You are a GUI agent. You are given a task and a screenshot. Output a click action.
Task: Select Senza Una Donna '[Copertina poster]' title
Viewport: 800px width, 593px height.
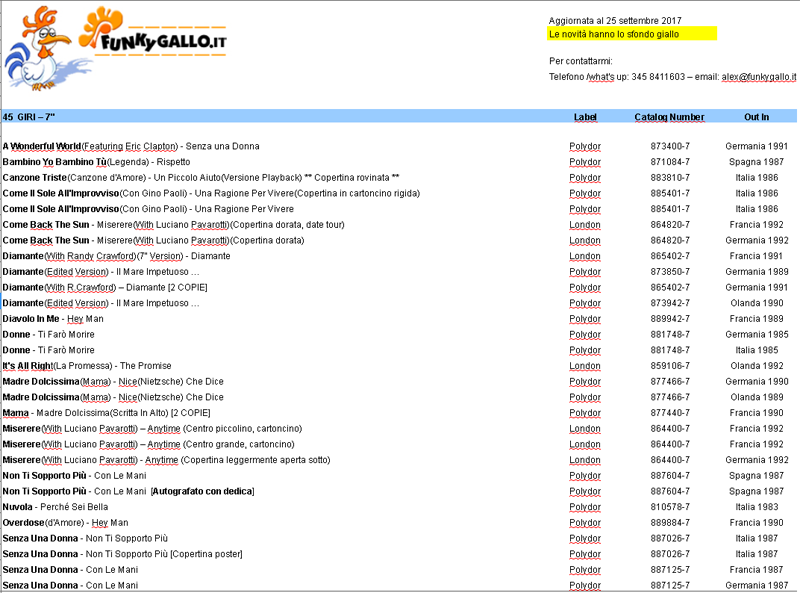(122, 554)
